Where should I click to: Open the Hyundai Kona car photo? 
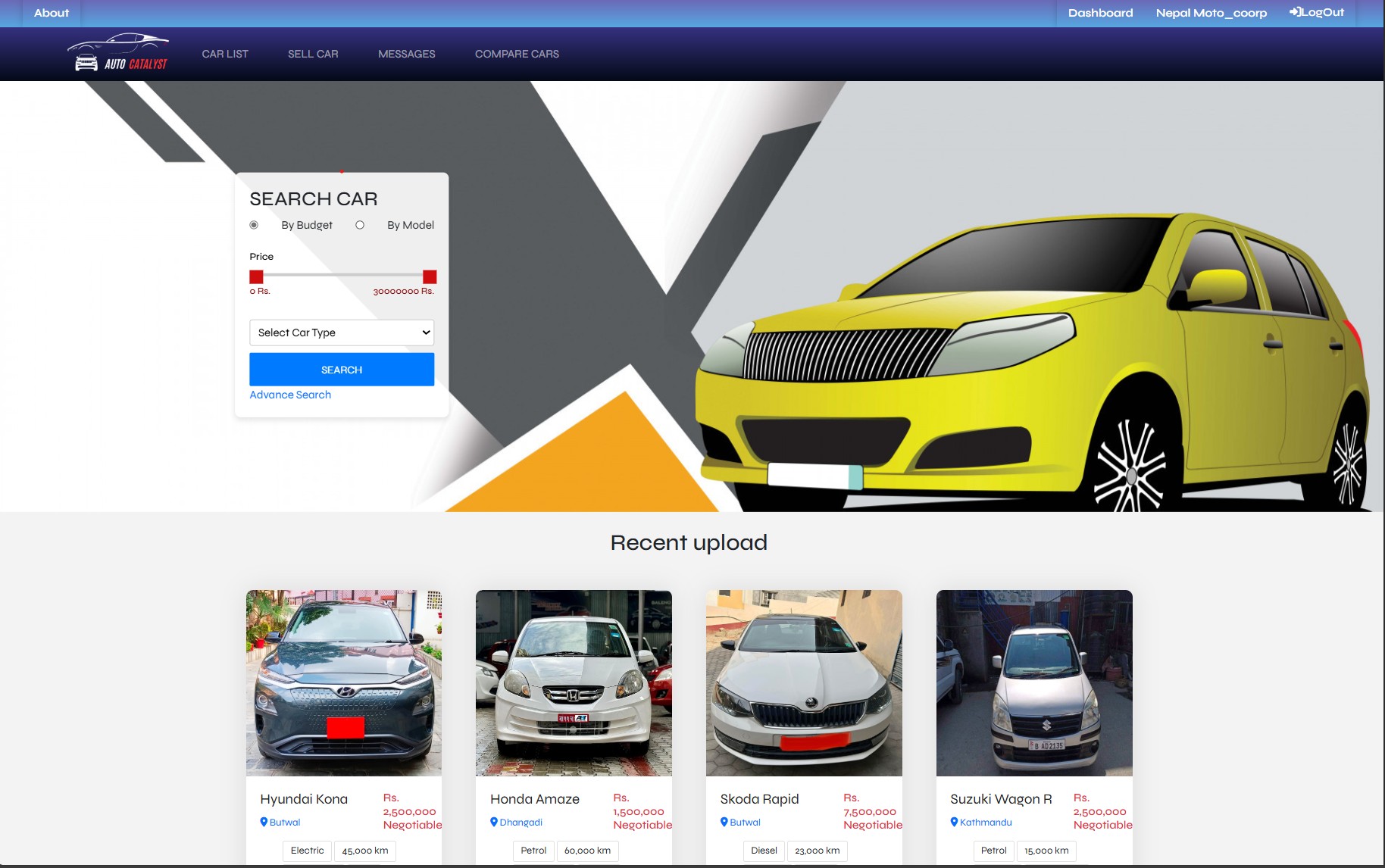coord(344,682)
